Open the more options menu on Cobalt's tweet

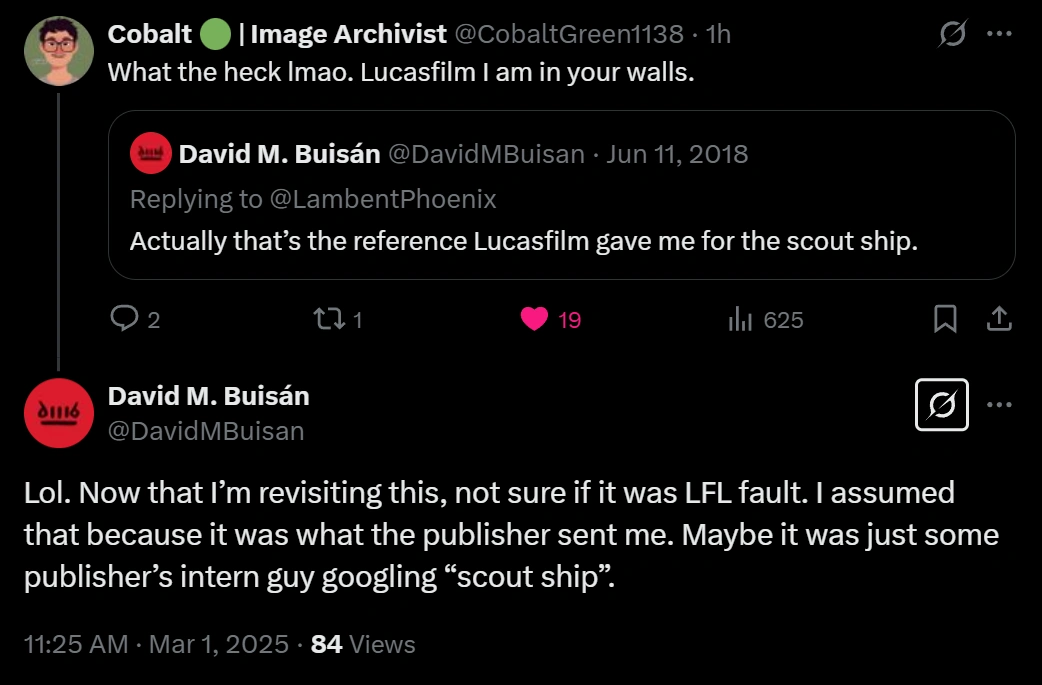[x=999, y=34]
